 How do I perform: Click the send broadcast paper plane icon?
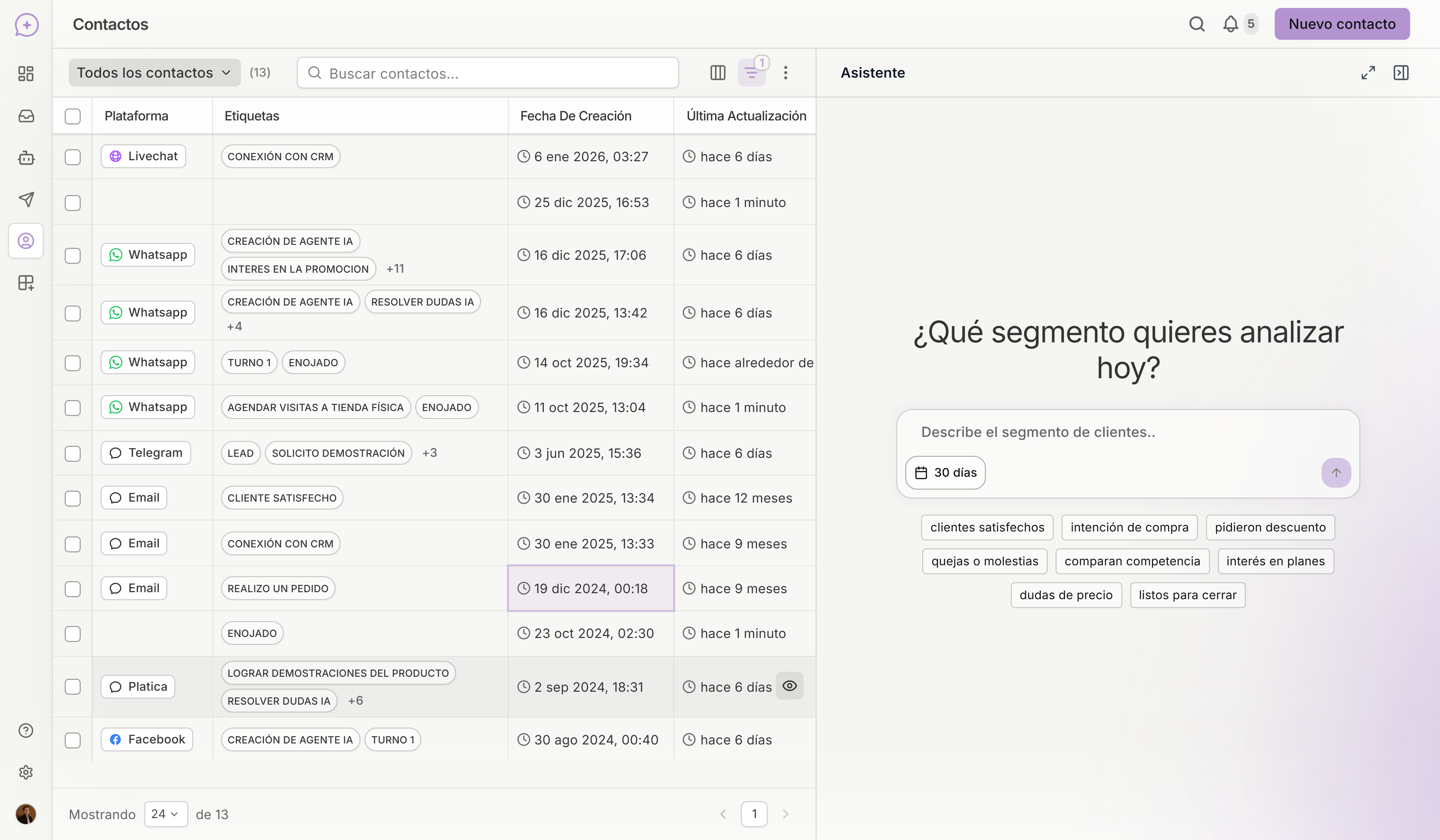[26, 199]
